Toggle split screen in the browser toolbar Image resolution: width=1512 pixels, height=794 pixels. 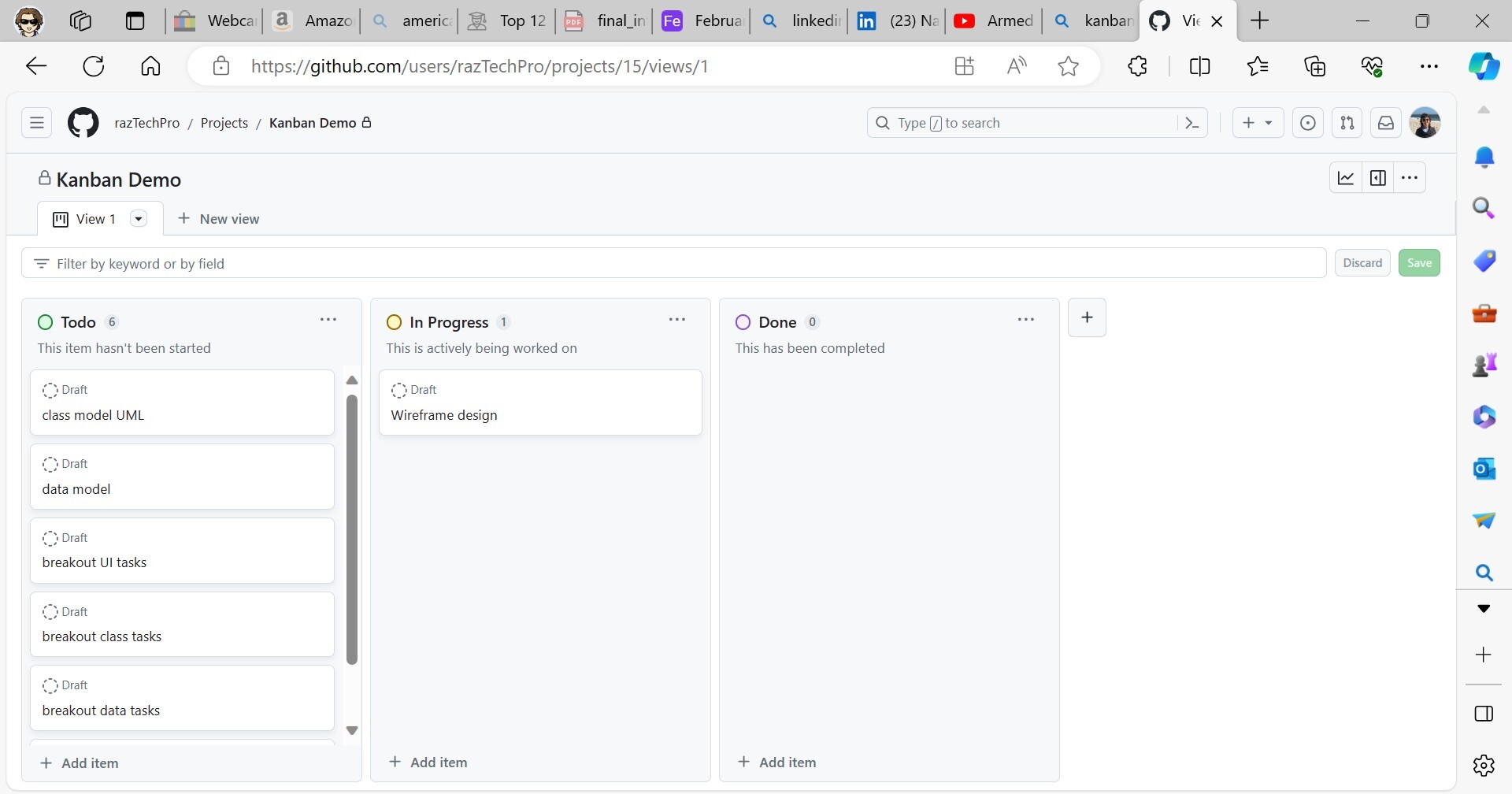click(x=1199, y=66)
